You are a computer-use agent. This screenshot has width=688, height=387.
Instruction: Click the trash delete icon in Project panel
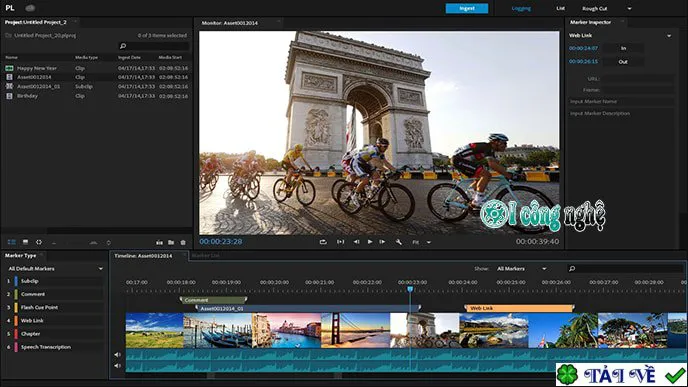click(183, 242)
